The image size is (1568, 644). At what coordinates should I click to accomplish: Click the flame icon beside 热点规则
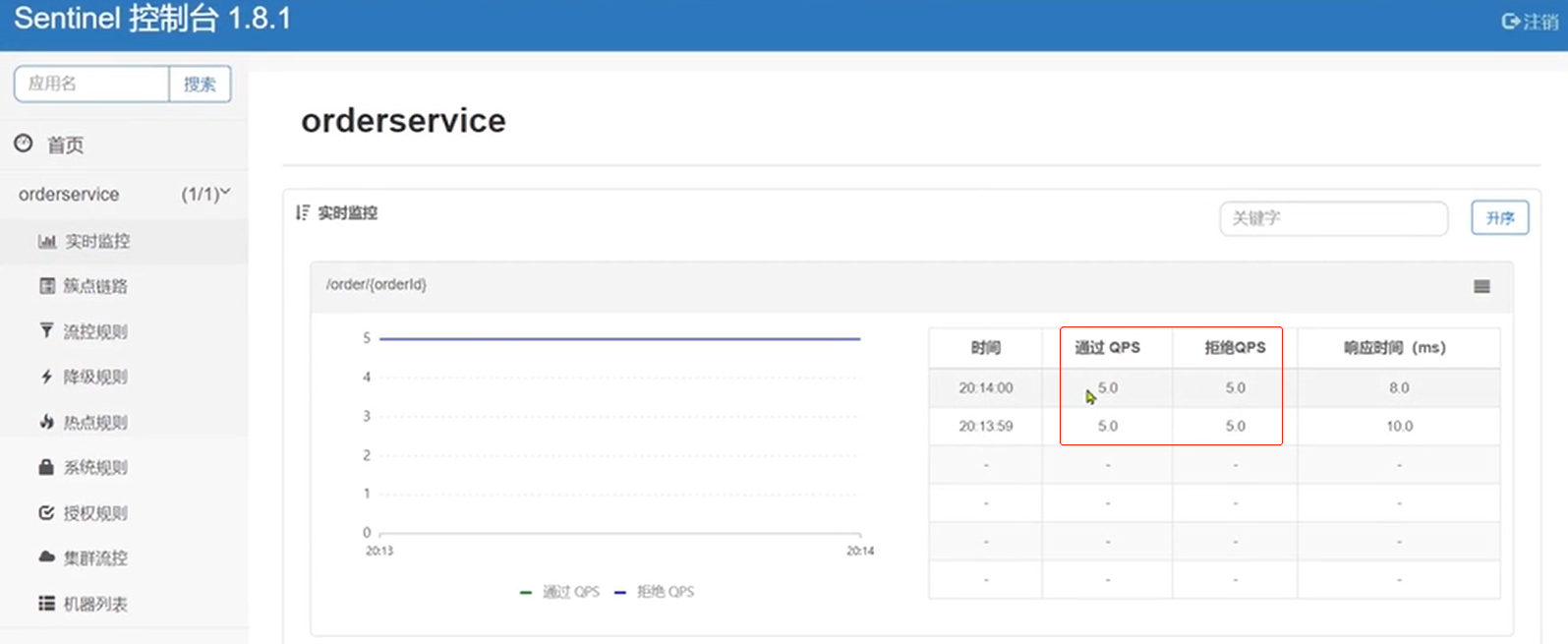pyautogui.click(x=46, y=422)
